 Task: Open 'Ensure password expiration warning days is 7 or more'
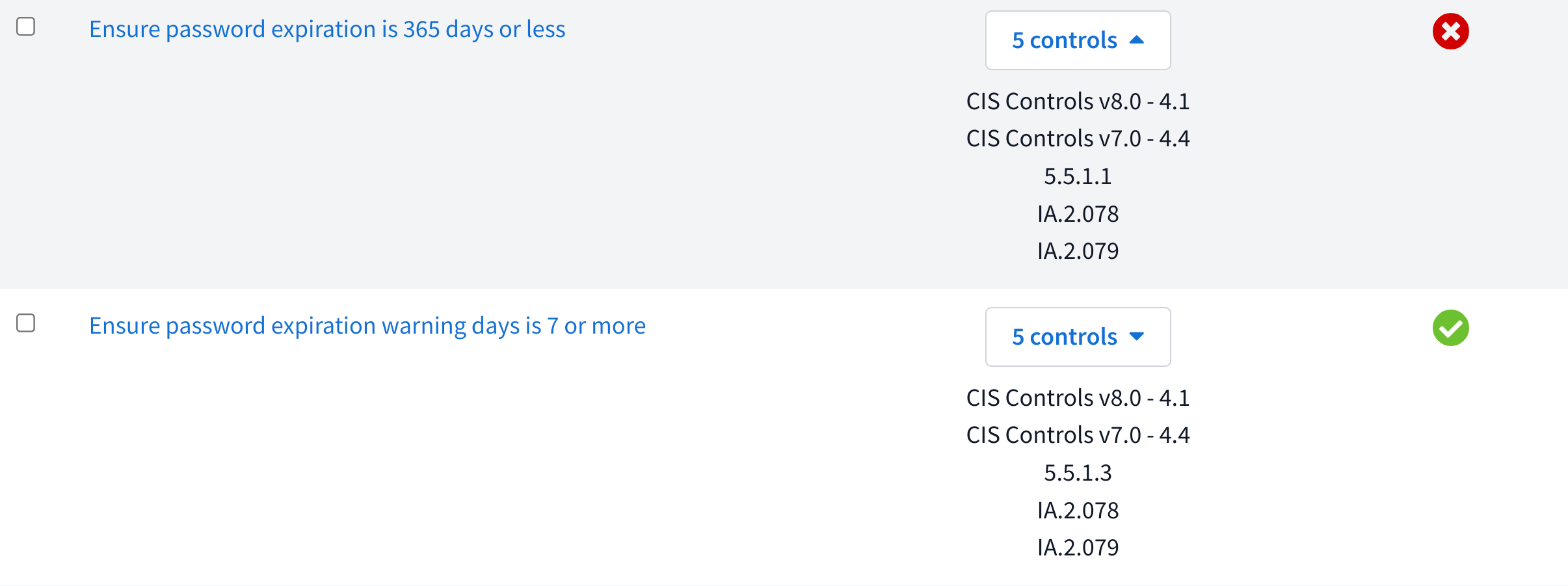point(367,326)
